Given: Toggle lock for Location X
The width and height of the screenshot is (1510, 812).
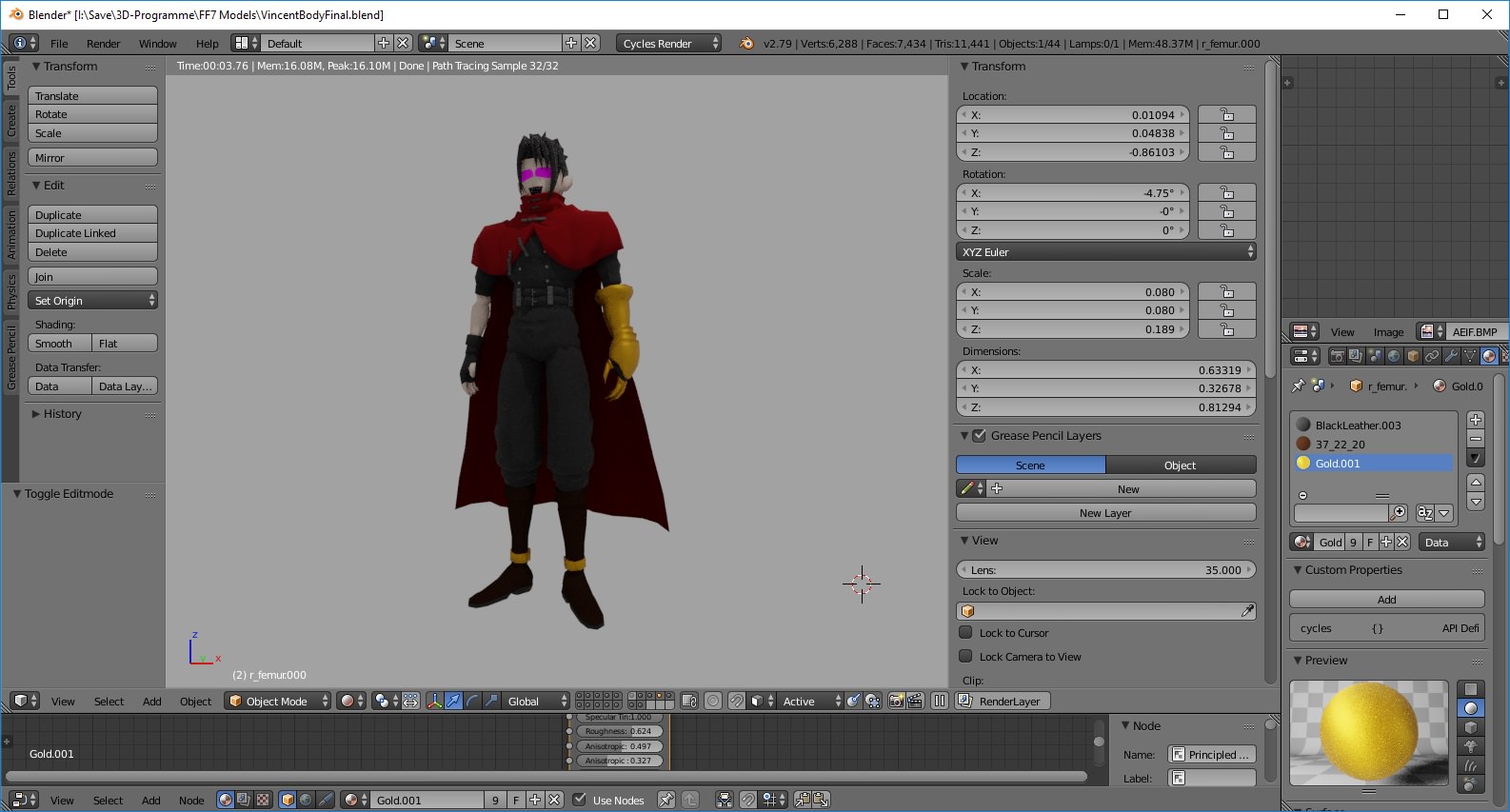Looking at the screenshot, I should 1226,115.
